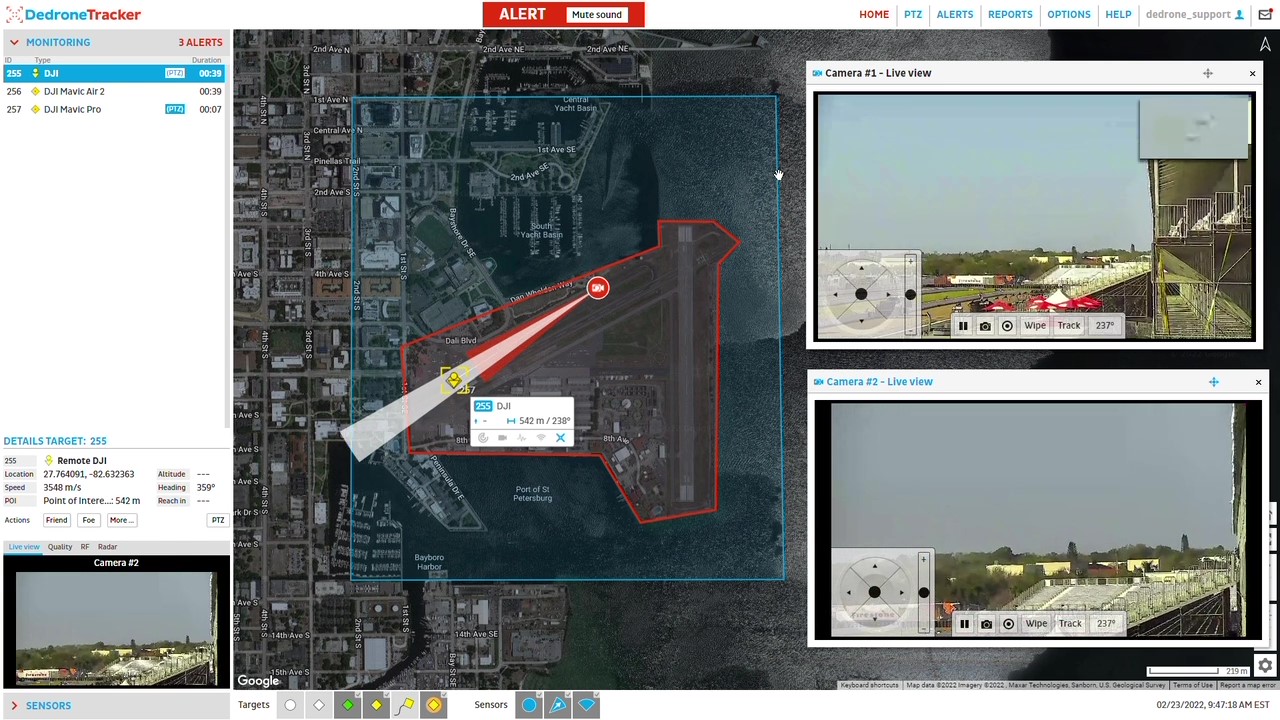Image resolution: width=1280 pixels, height=720 pixels.
Task: Start recording on Camera #1
Action: pos(1007,325)
